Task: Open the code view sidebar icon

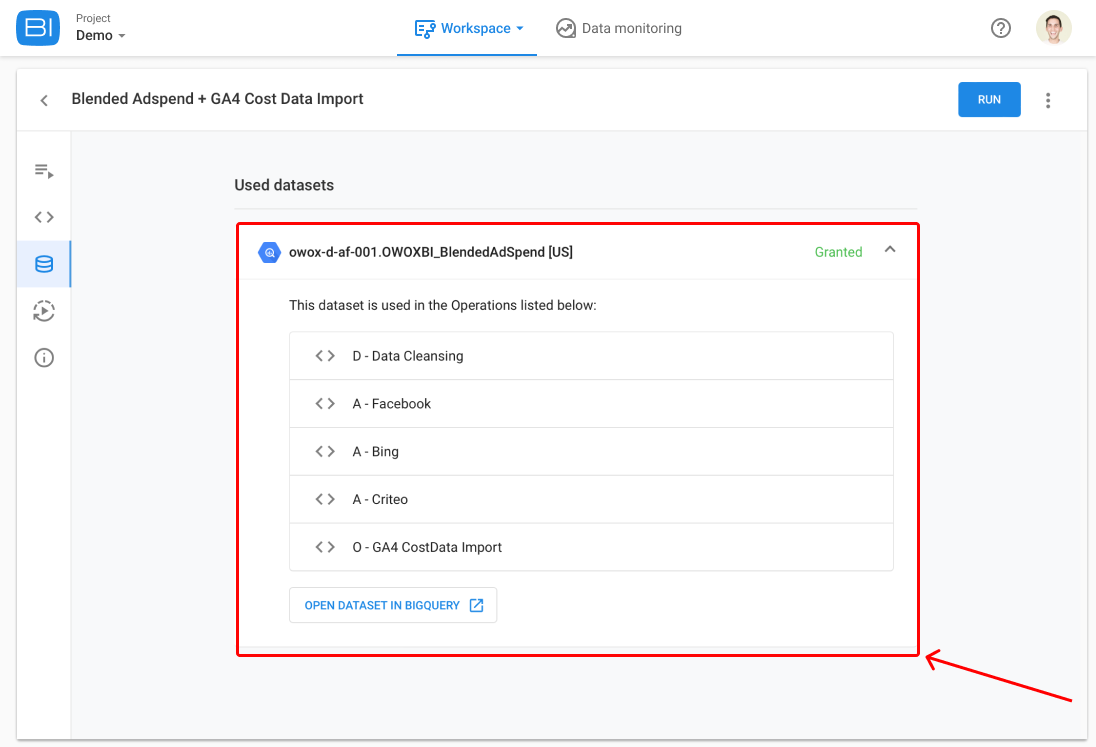Action: pyautogui.click(x=44, y=217)
